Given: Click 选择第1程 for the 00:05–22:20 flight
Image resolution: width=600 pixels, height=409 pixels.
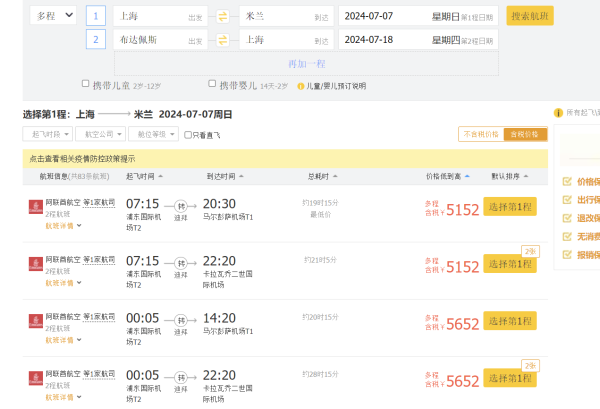Looking at the screenshot, I should click(x=510, y=378).
